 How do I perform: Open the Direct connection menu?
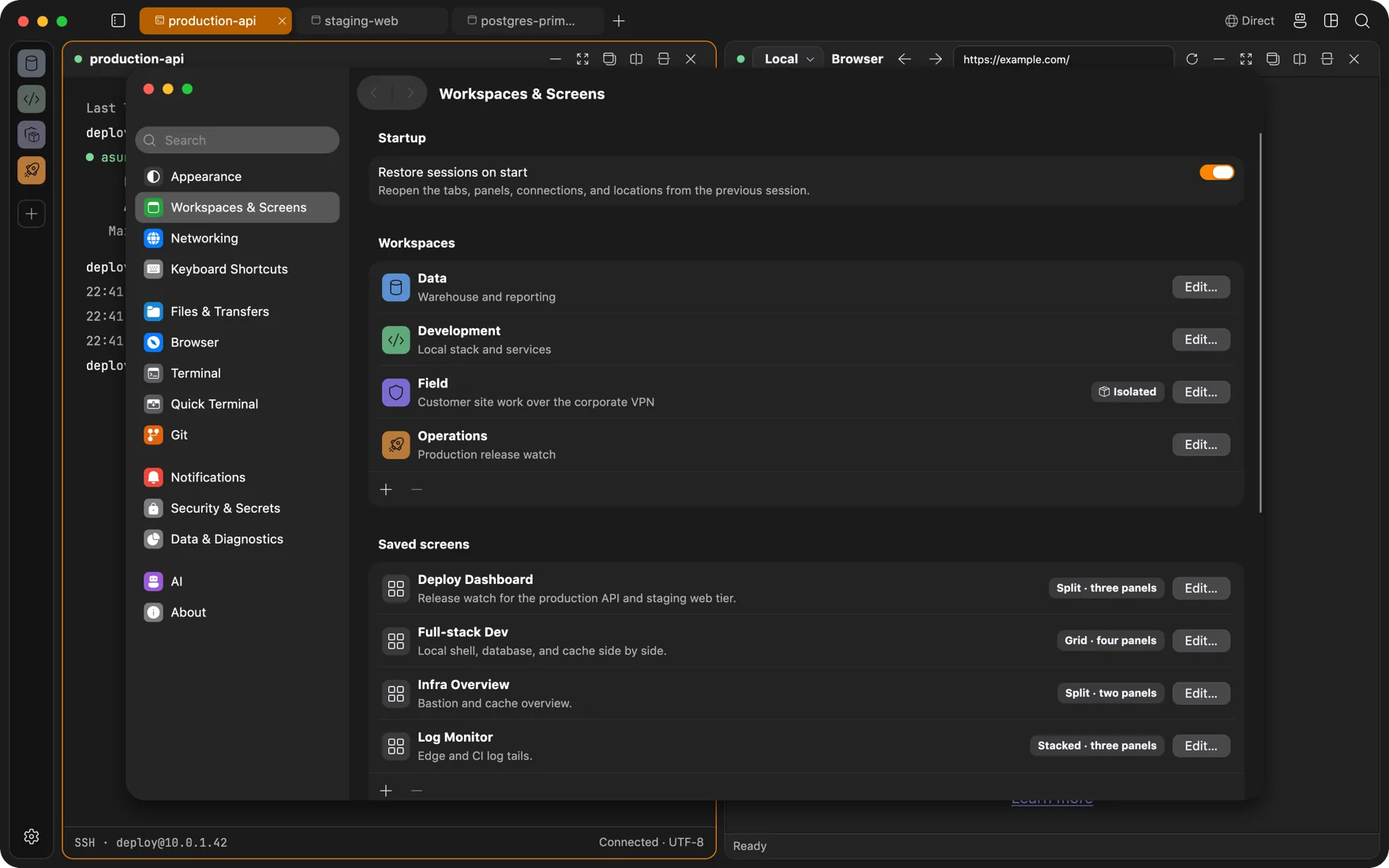1249,21
